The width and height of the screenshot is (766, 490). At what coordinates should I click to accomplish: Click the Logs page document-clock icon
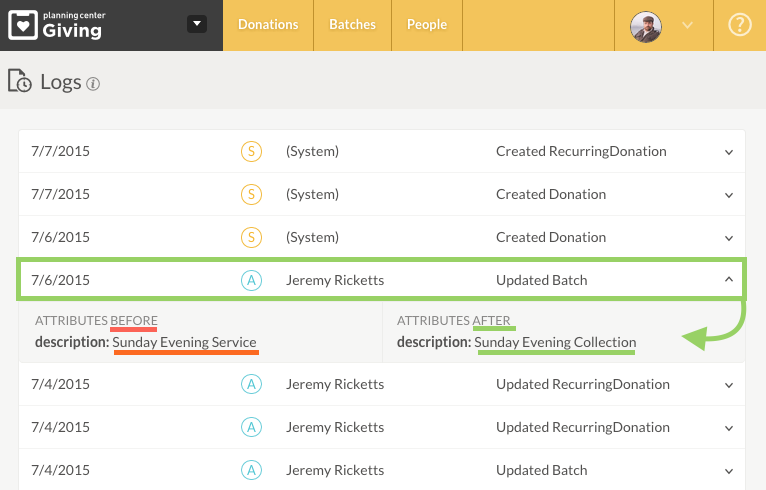pos(20,81)
